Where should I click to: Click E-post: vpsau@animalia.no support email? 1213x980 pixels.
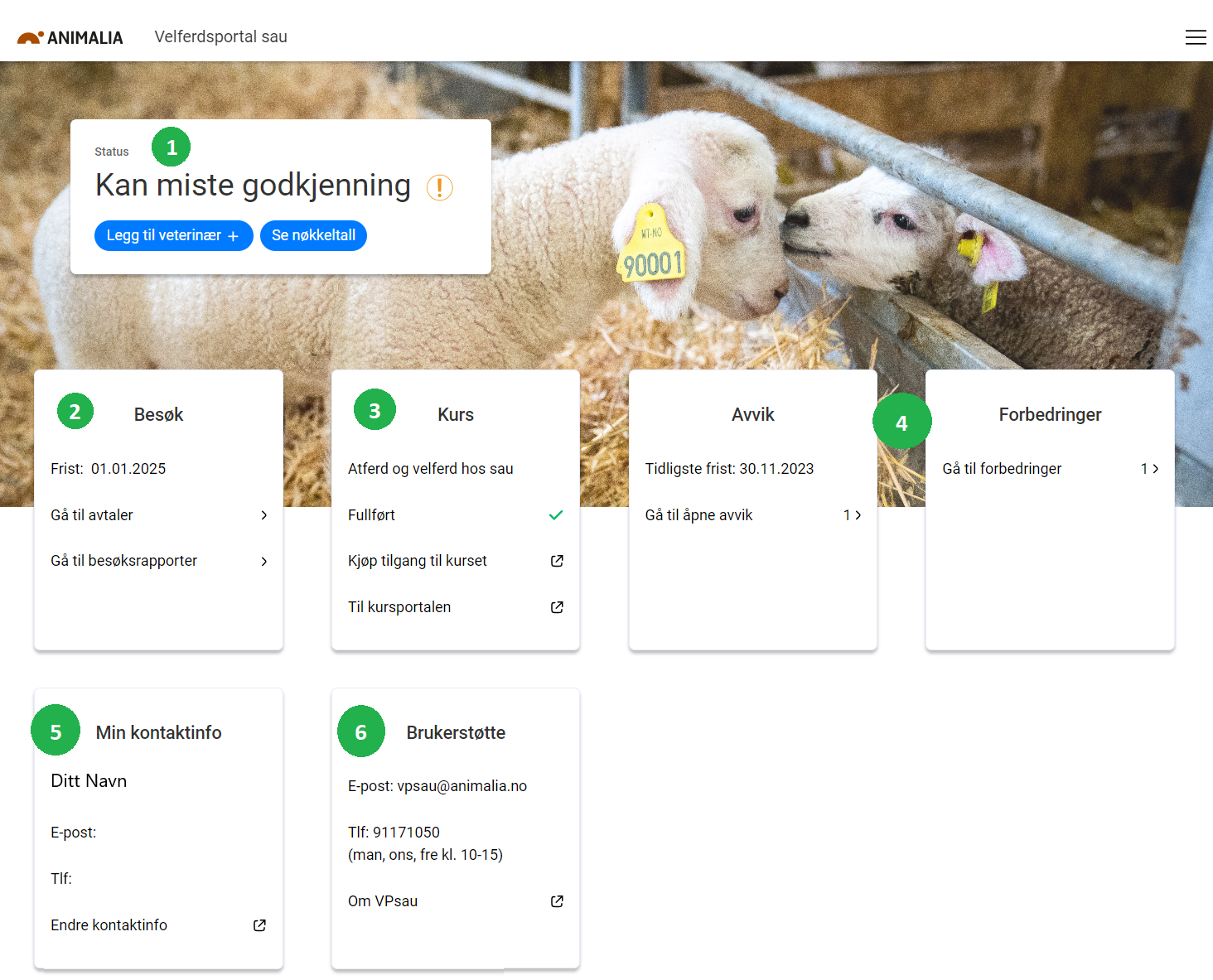click(437, 786)
